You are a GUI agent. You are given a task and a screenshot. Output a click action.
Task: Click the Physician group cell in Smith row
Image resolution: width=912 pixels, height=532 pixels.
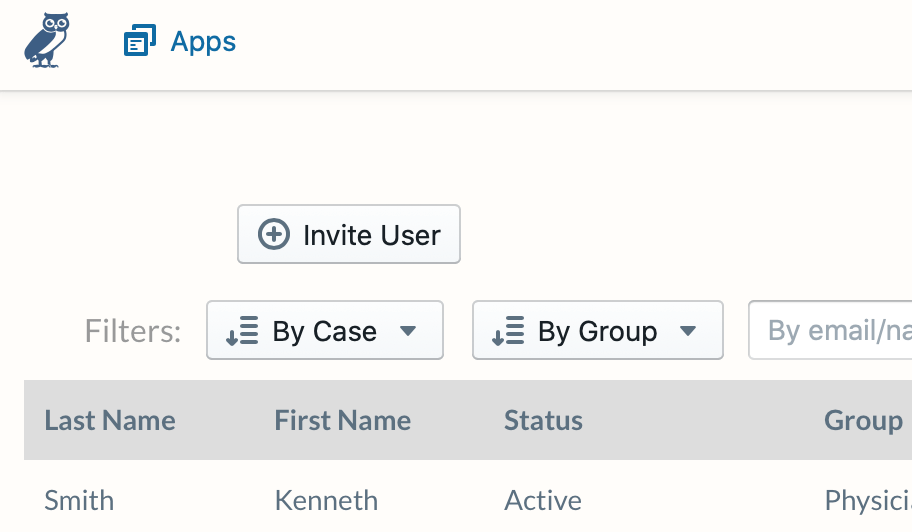[x=868, y=501]
